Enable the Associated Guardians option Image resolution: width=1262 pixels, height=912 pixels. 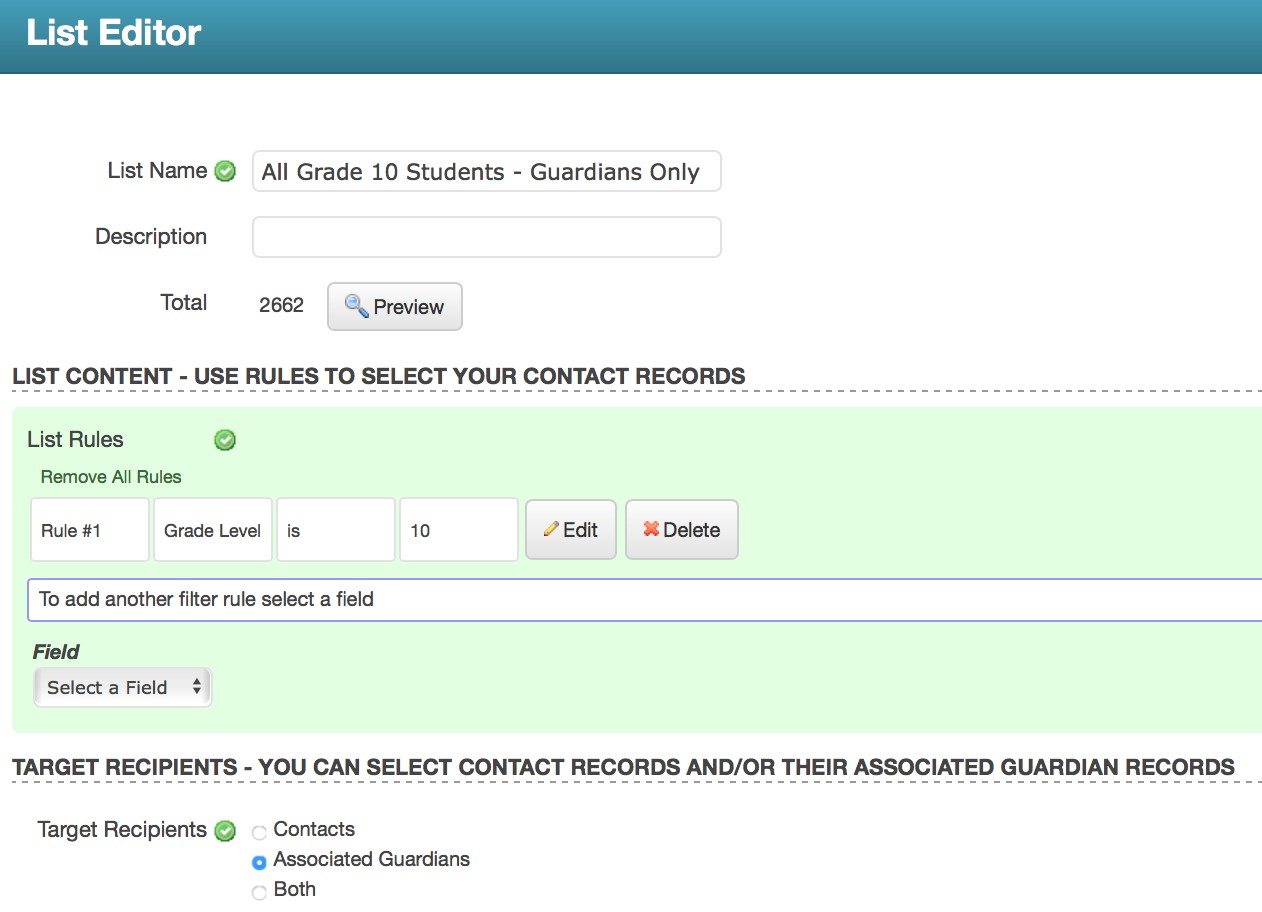click(259, 861)
